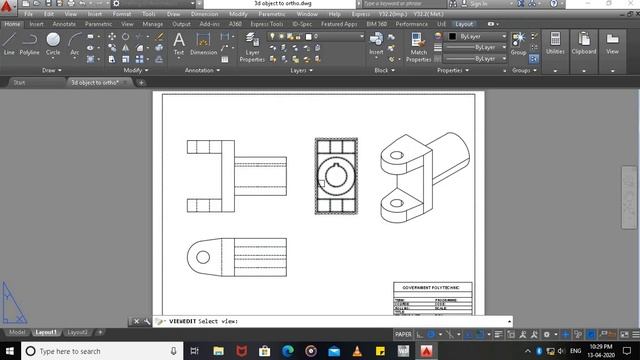Click the black object color swatch
The width and height of the screenshot is (640, 360).
(452, 36)
